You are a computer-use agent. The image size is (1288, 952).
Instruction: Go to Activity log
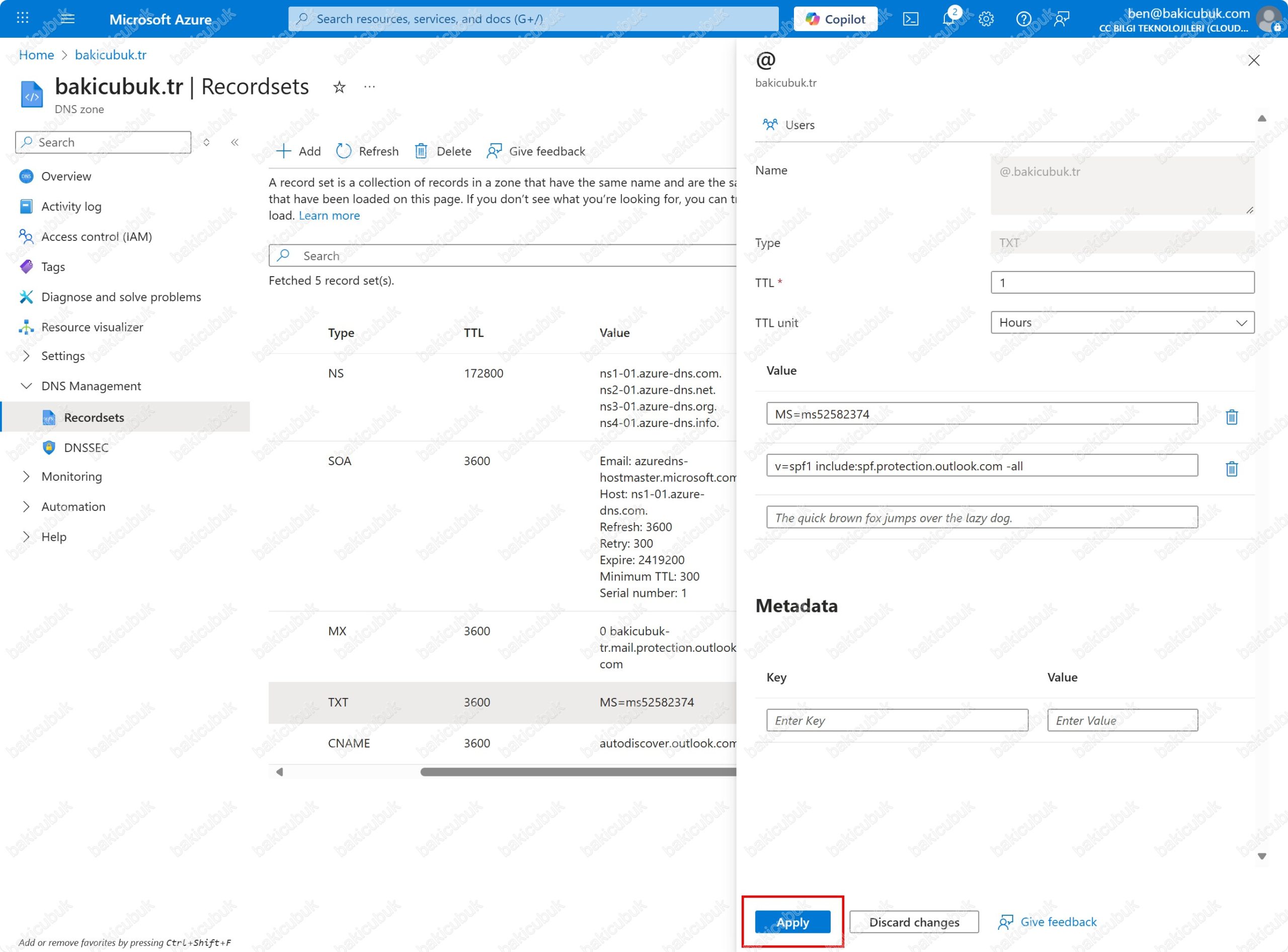point(71,206)
